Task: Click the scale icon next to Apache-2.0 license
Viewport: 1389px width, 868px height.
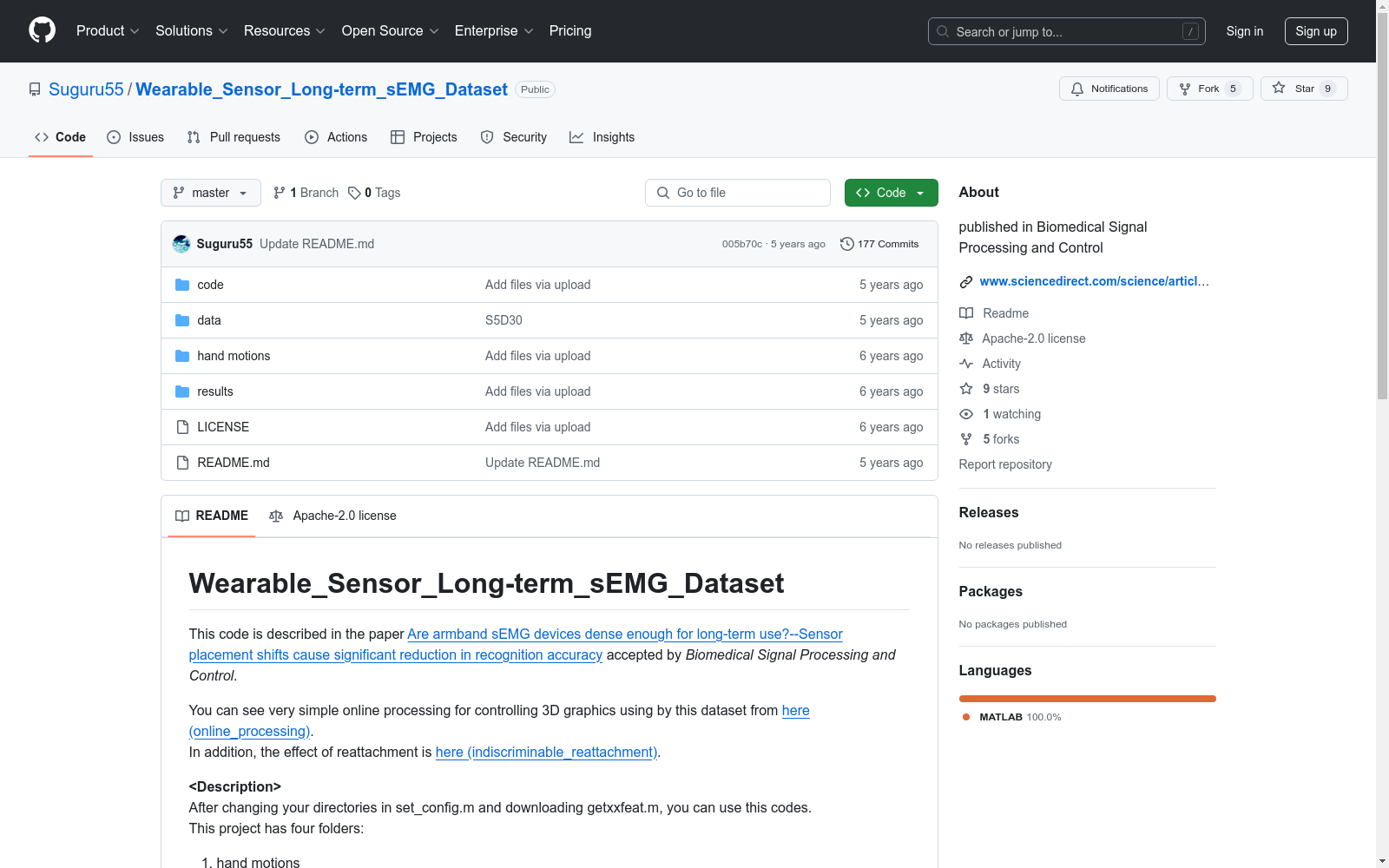Action: (966, 339)
